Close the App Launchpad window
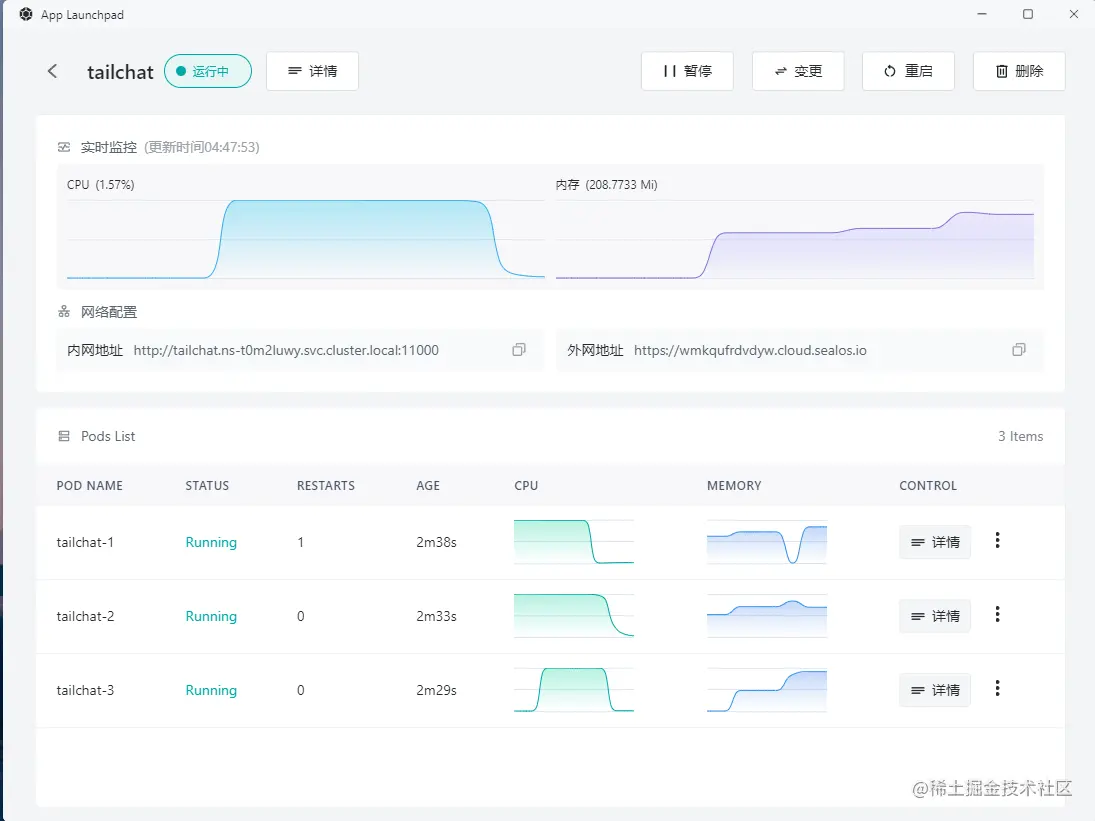Screen dimensions: 1095x821 (1074, 14)
